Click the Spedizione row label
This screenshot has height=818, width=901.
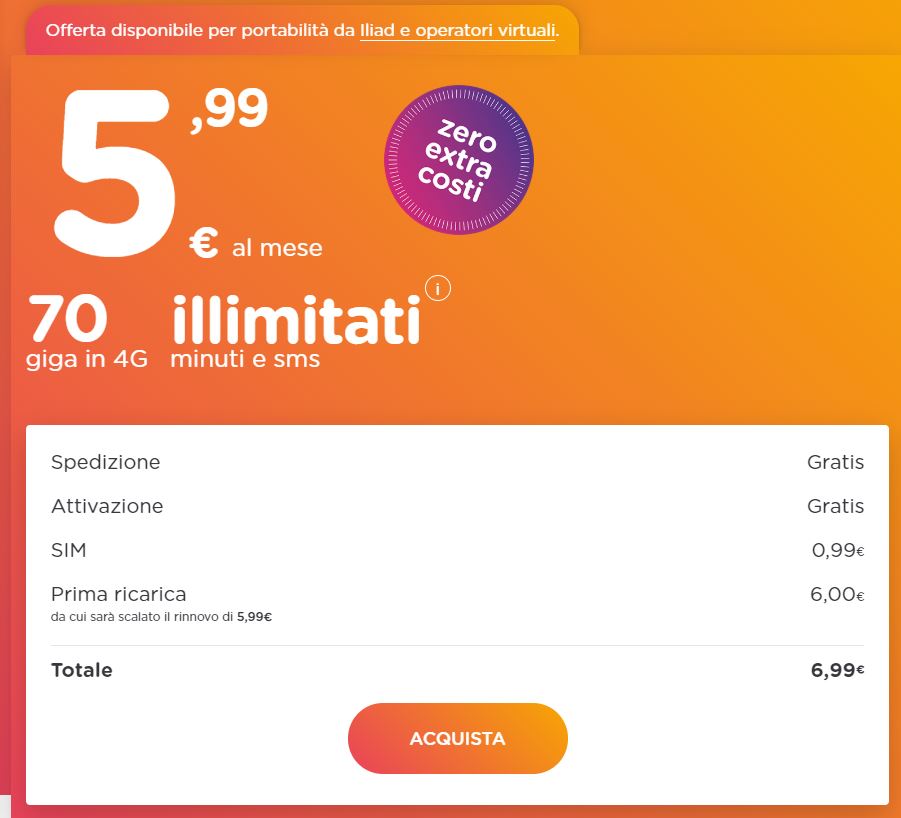106,462
